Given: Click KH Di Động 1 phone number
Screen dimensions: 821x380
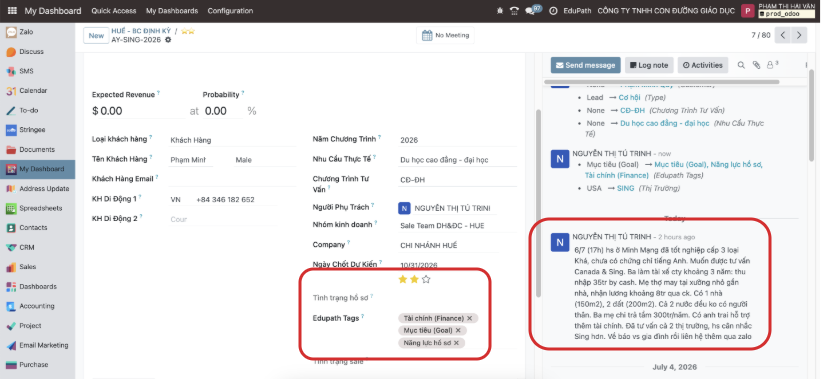Looking at the screenshot, I should click(x=225, y=199).
